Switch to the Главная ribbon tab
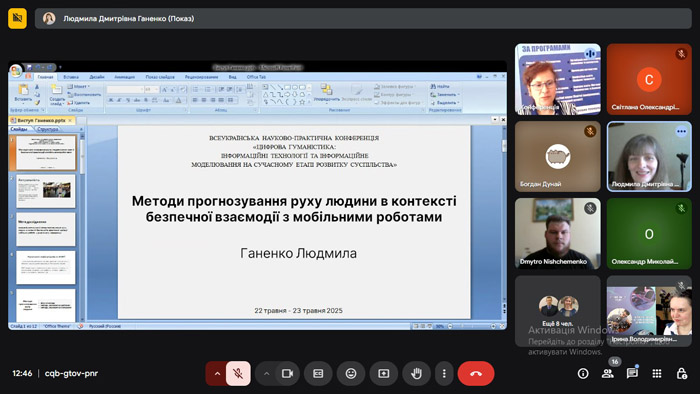 point(45,77)
